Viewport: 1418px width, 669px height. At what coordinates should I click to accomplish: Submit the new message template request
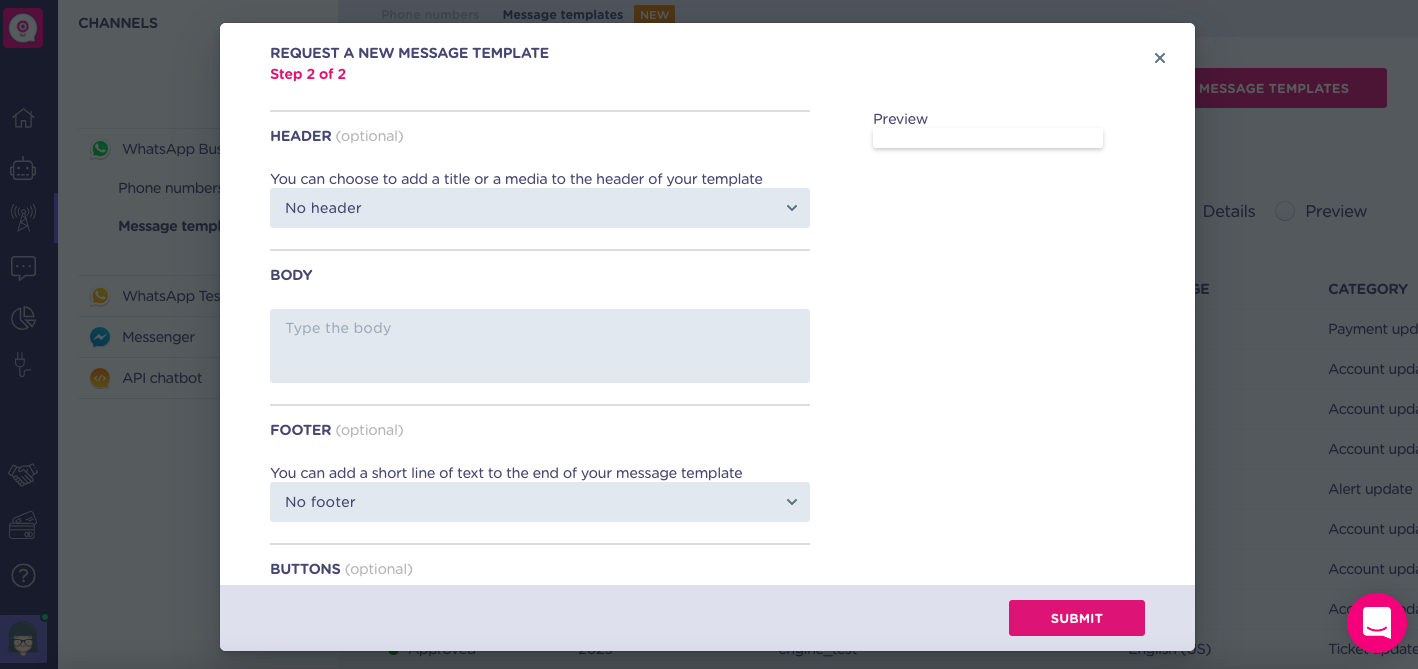(1077, 618)
